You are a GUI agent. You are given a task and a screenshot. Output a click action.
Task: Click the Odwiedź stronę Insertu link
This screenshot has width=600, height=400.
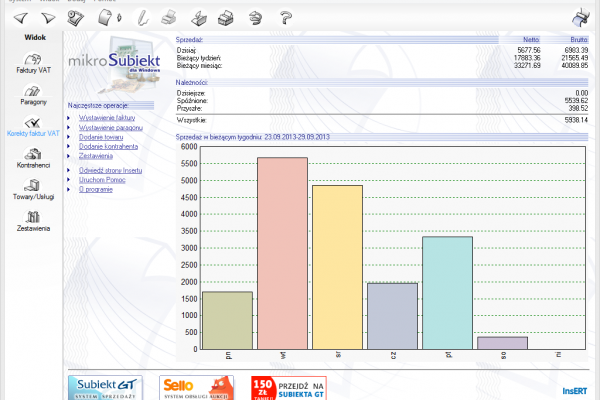point(111,169)
